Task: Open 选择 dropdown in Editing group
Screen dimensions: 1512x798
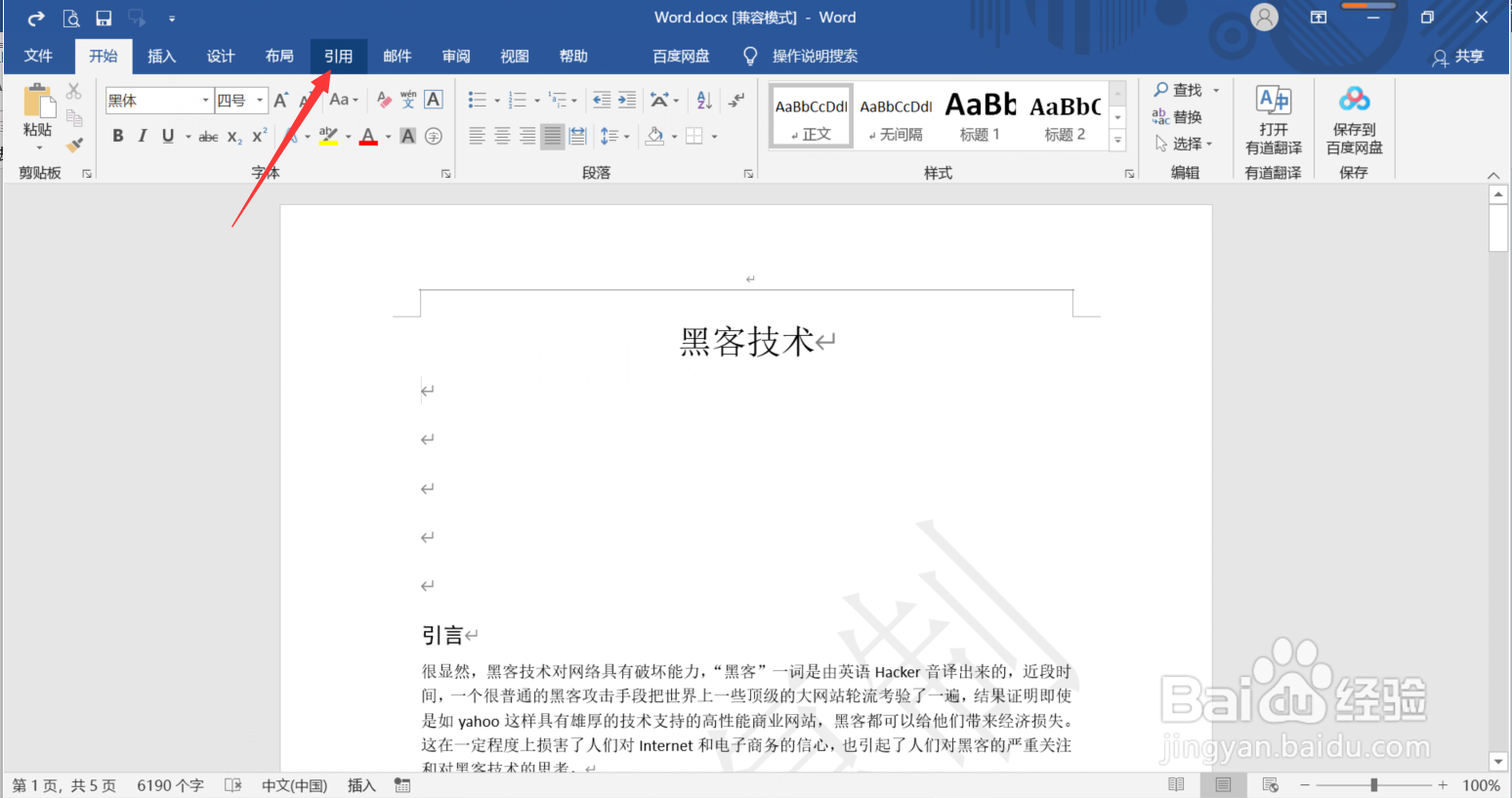Action: tap(1183, 144)
